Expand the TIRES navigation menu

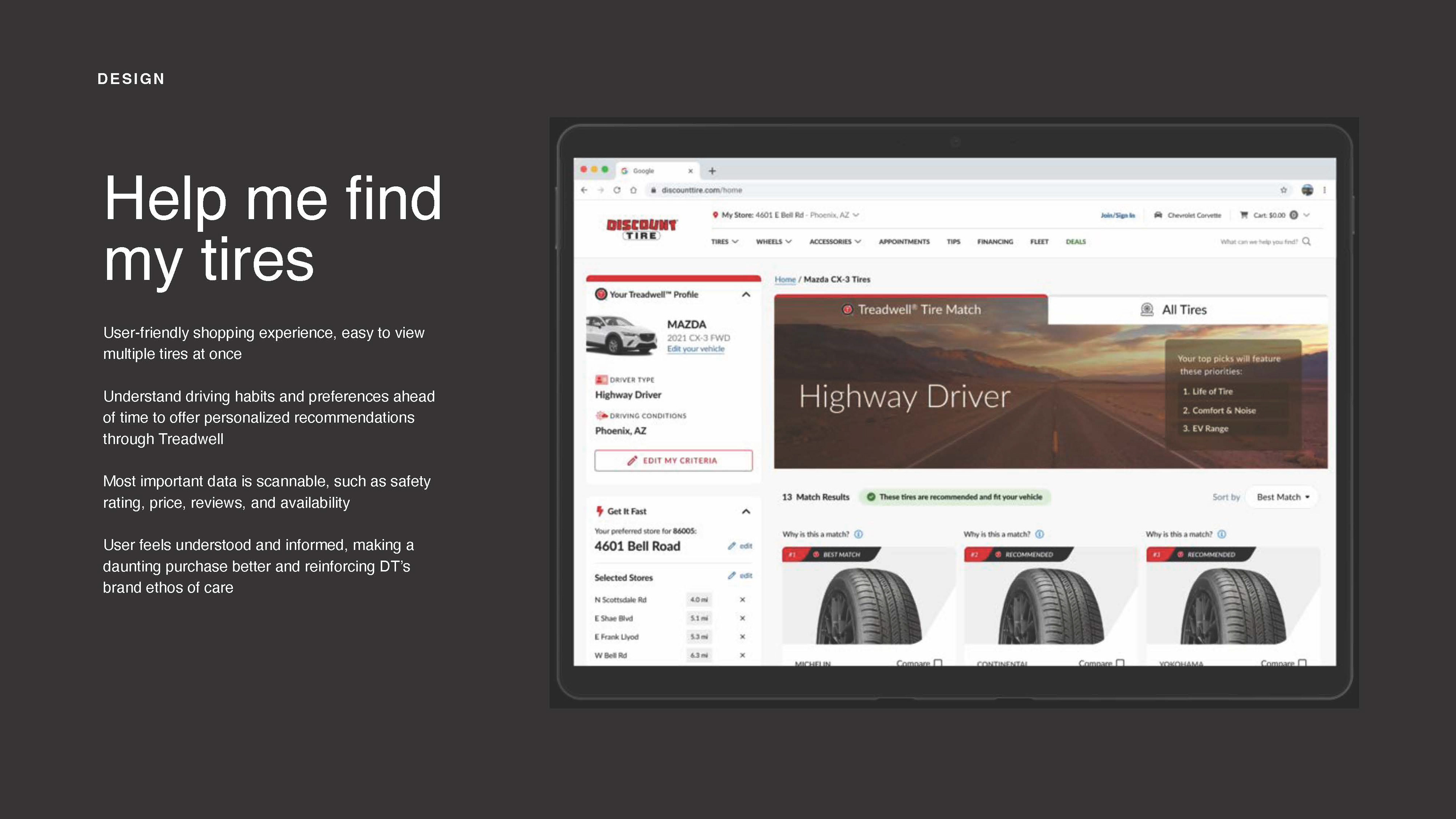724,242
